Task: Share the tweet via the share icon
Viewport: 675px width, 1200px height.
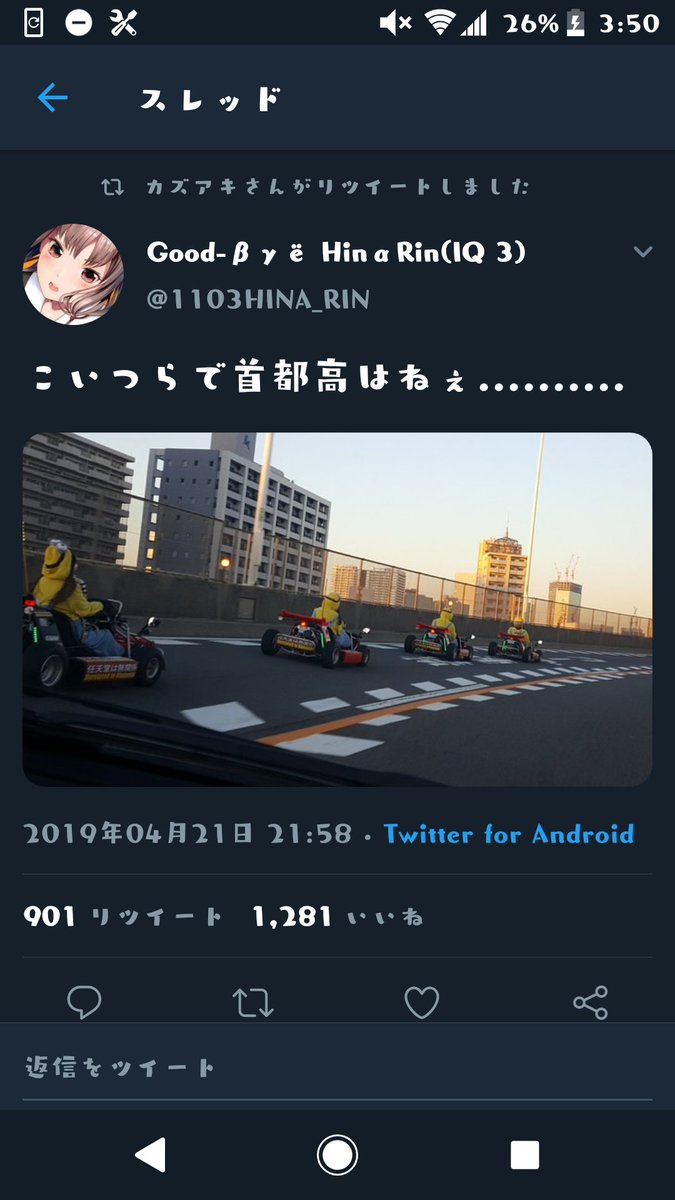Action: point(590,1002)
